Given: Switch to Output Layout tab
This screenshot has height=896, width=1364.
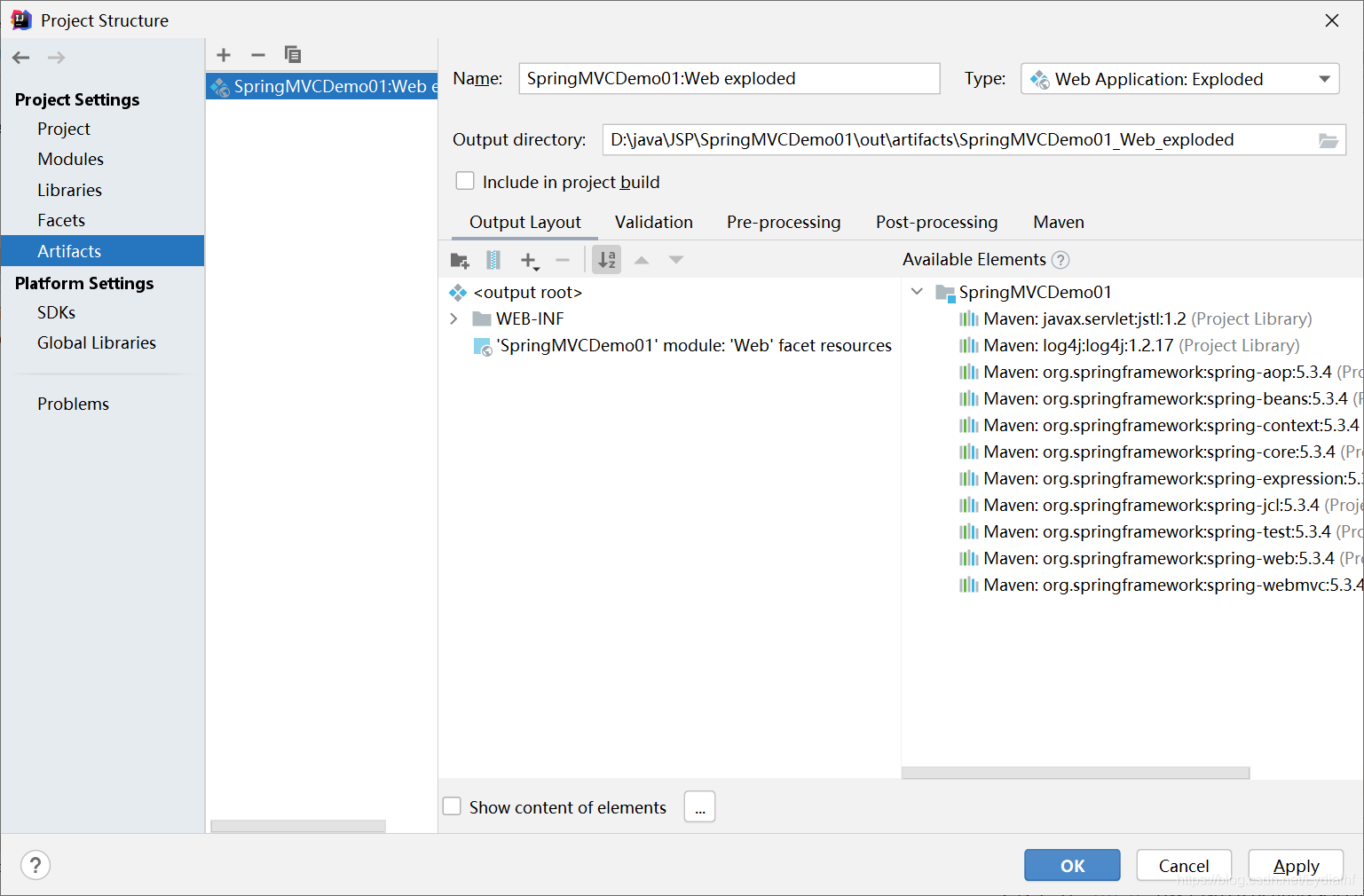Looking at the screenshot, I should 524,222.
